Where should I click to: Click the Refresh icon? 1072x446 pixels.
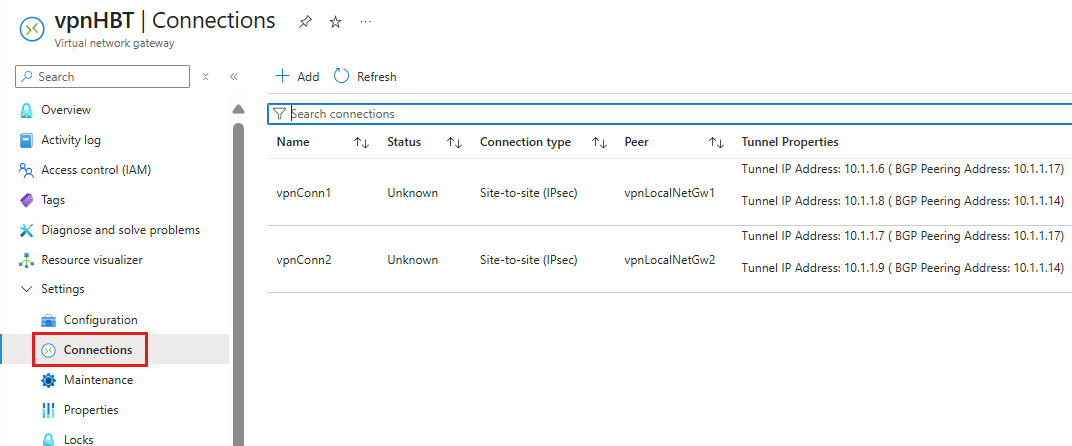click(x=342, y=76)
